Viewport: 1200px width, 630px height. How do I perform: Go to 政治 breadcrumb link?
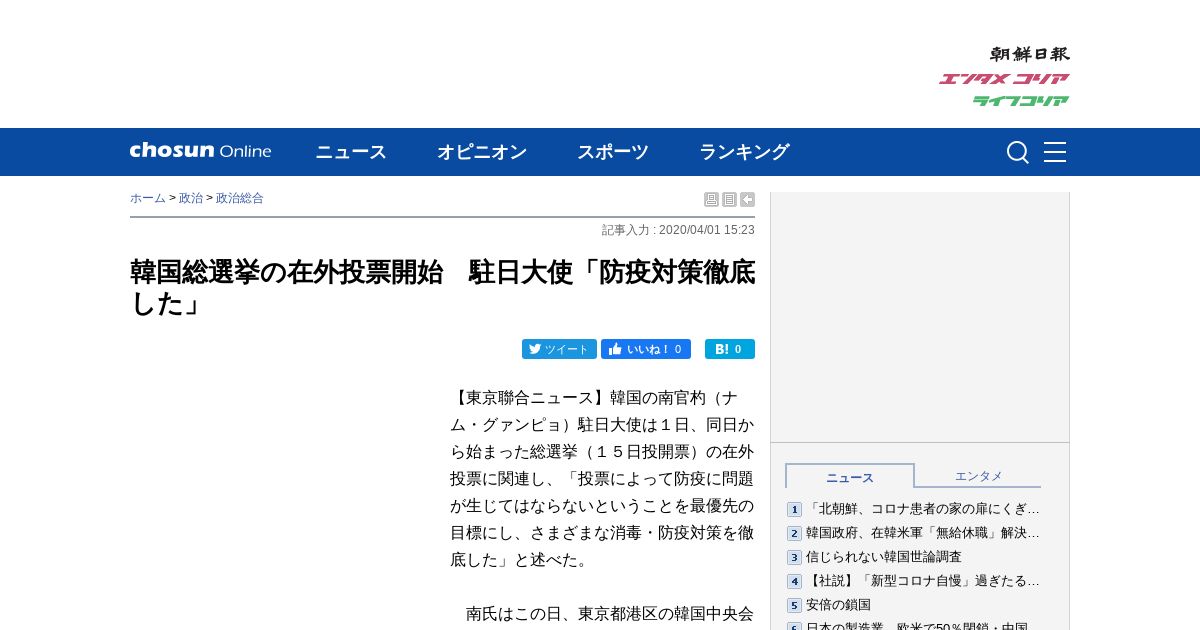click(191, 198)
